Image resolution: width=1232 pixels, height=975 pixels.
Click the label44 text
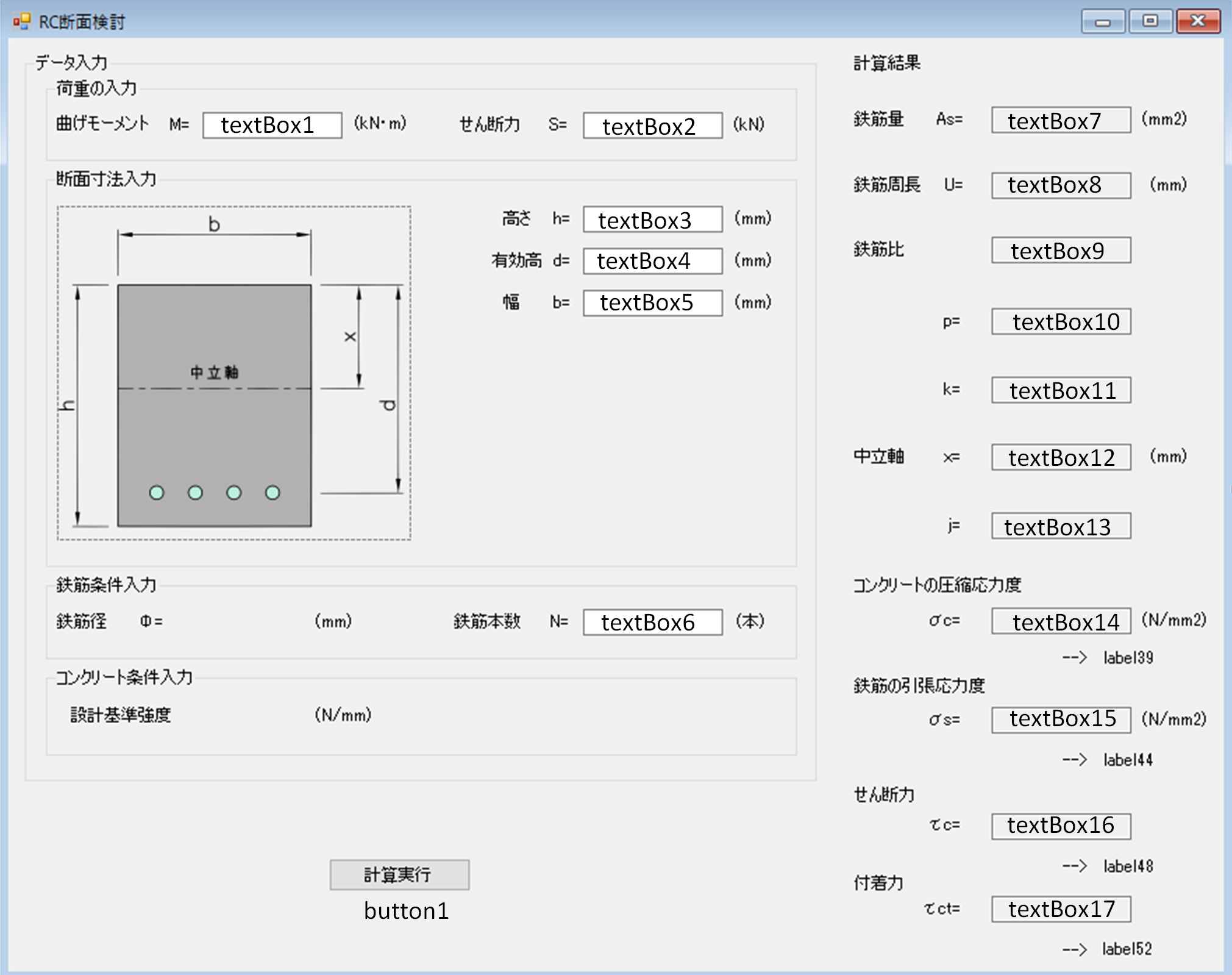[1128, 760]
